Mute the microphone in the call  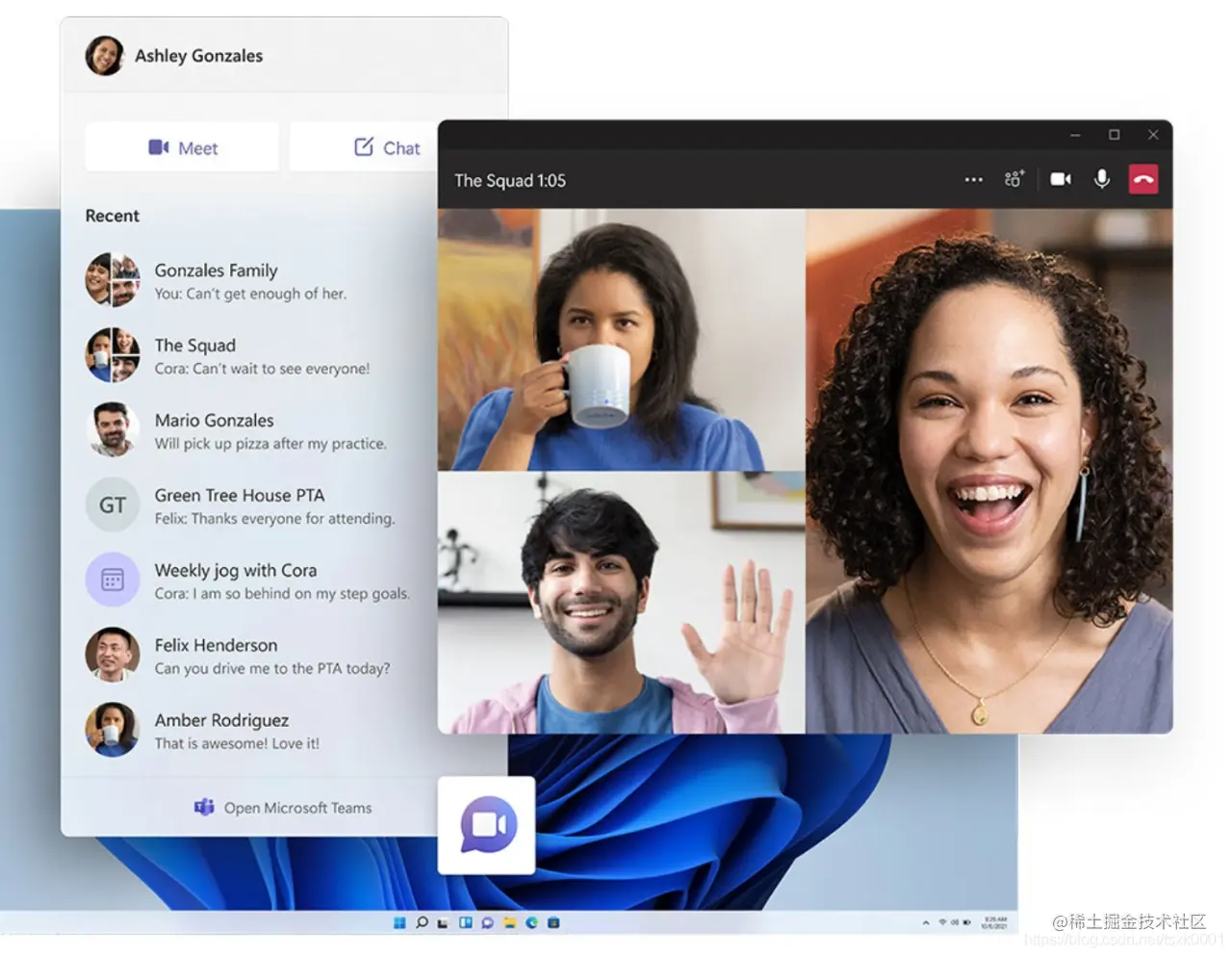coord(1102,179)
